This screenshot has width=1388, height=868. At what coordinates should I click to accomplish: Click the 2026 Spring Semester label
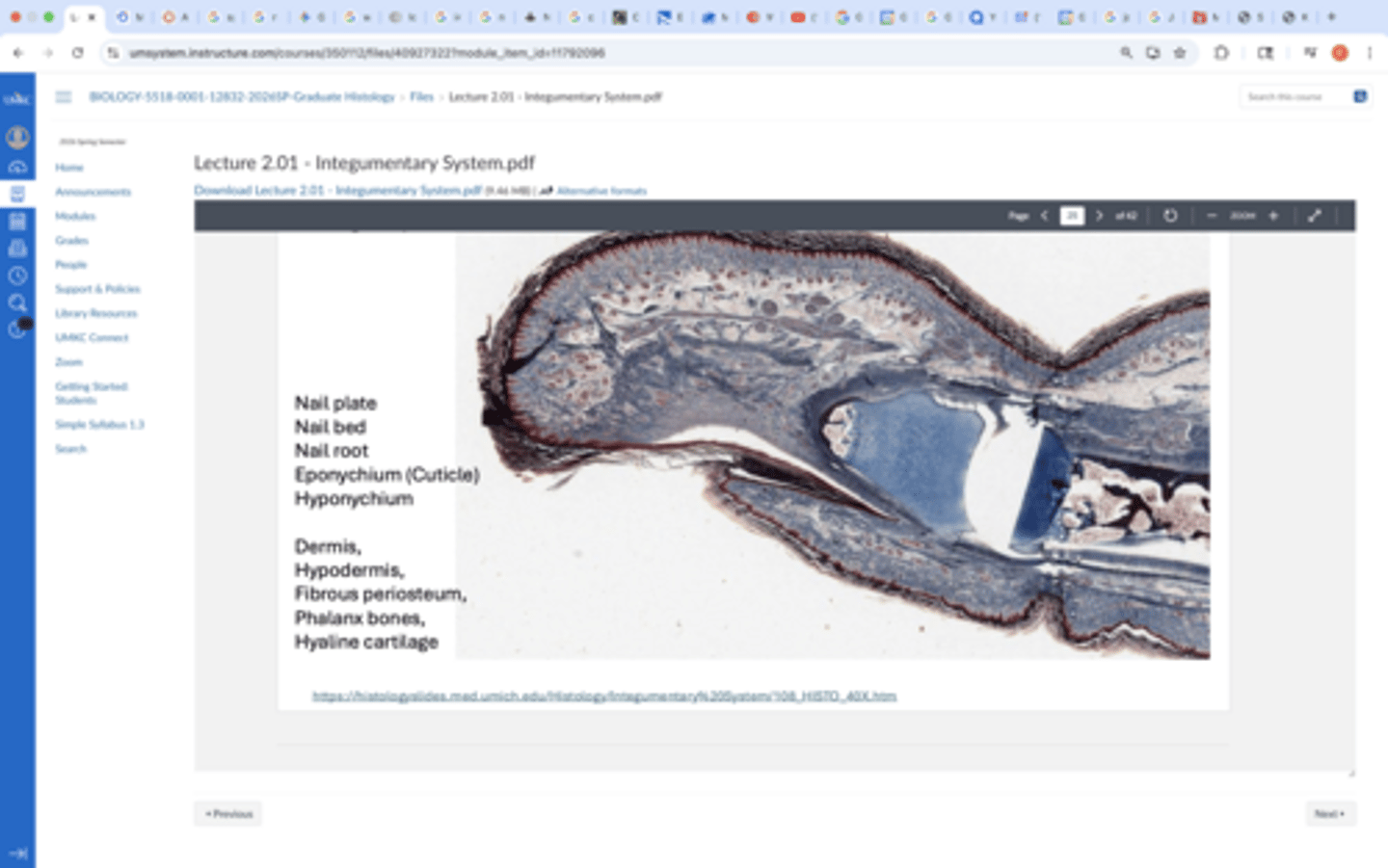[93, 142]
